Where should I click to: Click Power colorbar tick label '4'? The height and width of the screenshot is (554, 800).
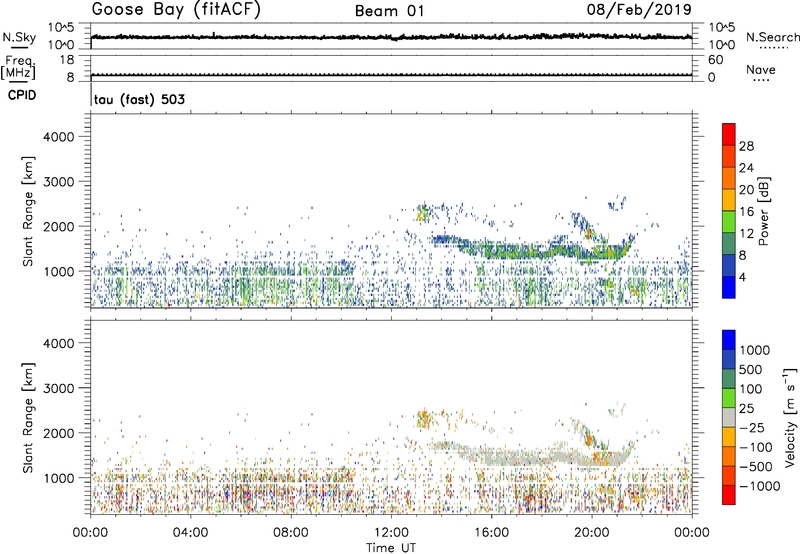742,277
